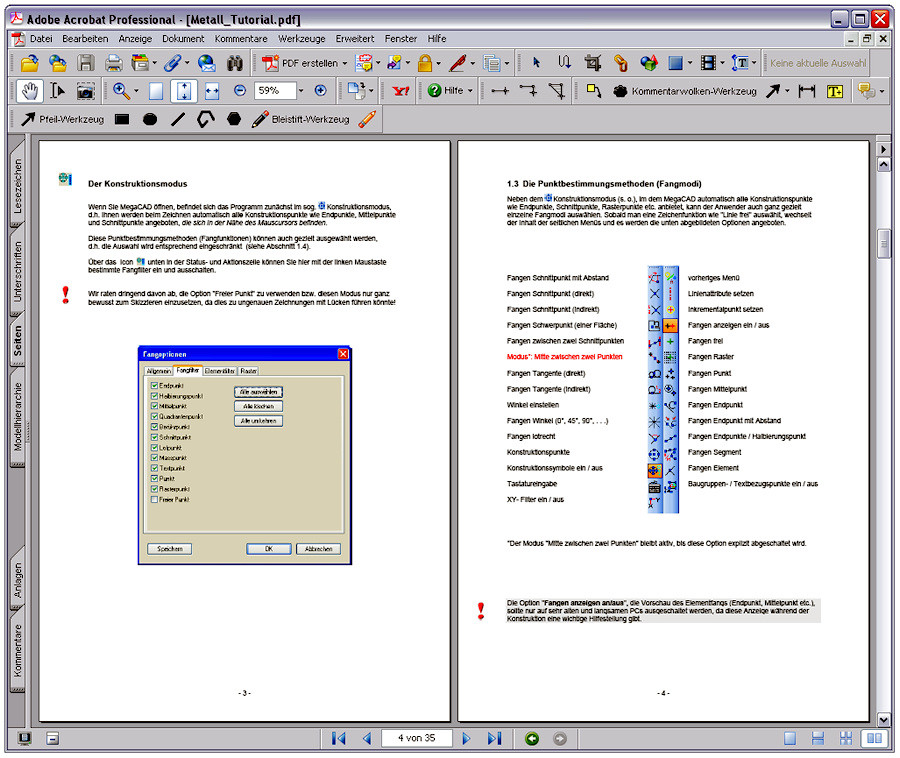Image resolution: width=900 pixels, height=758 pixels.
Task: Click the page number field showing 4 von 35
Action: [417, 738]
